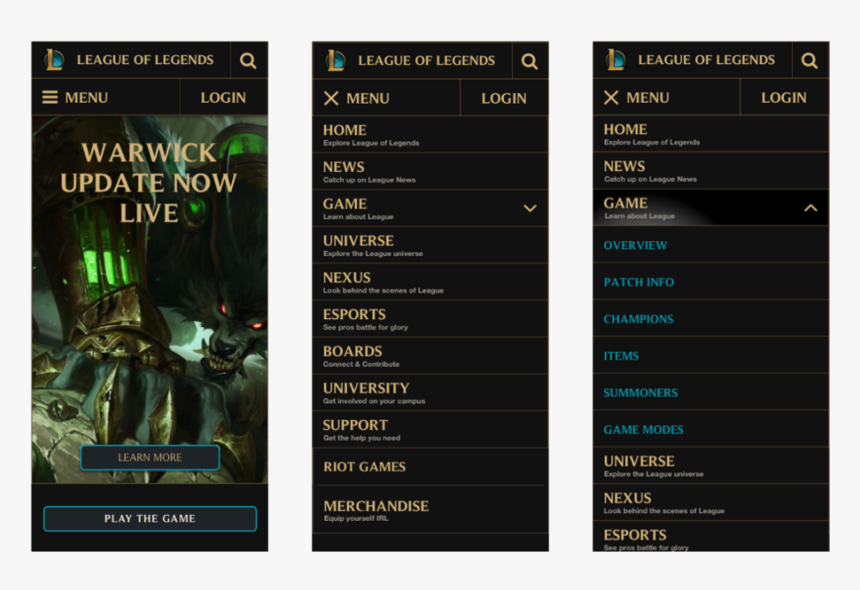Open search on the Warwick home screen

(248, 60)
